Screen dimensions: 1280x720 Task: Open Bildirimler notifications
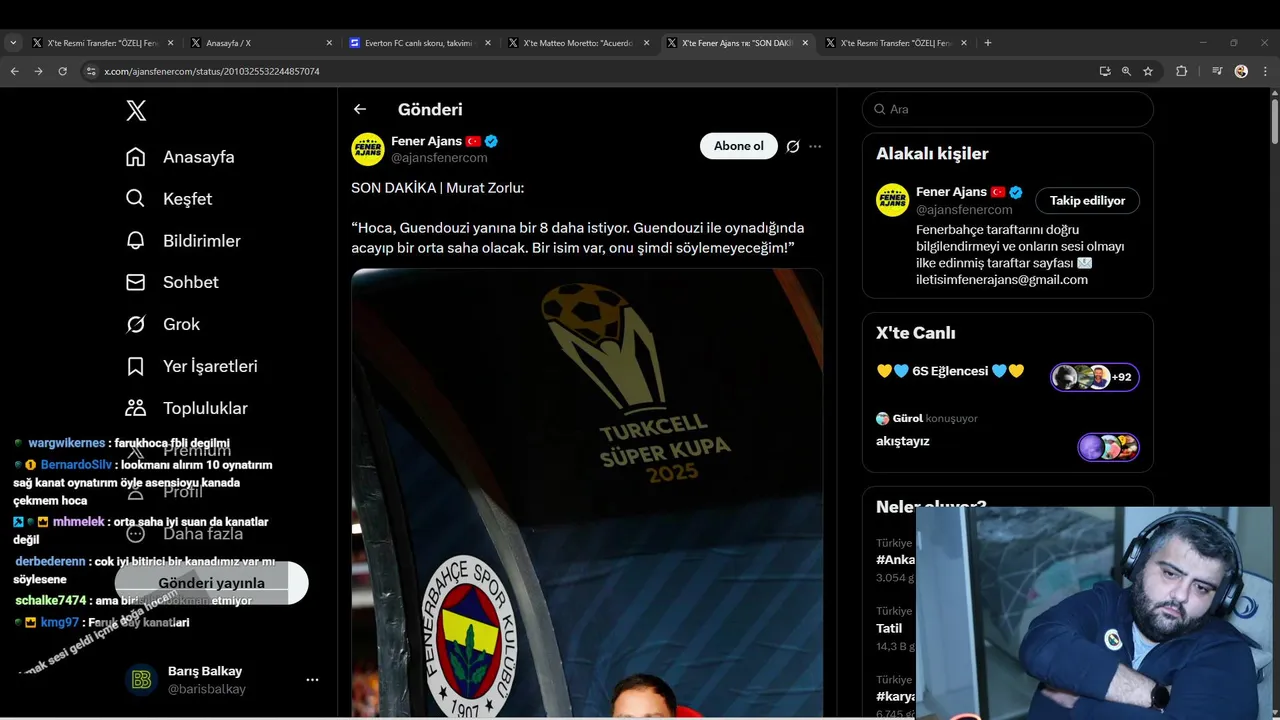182,241
